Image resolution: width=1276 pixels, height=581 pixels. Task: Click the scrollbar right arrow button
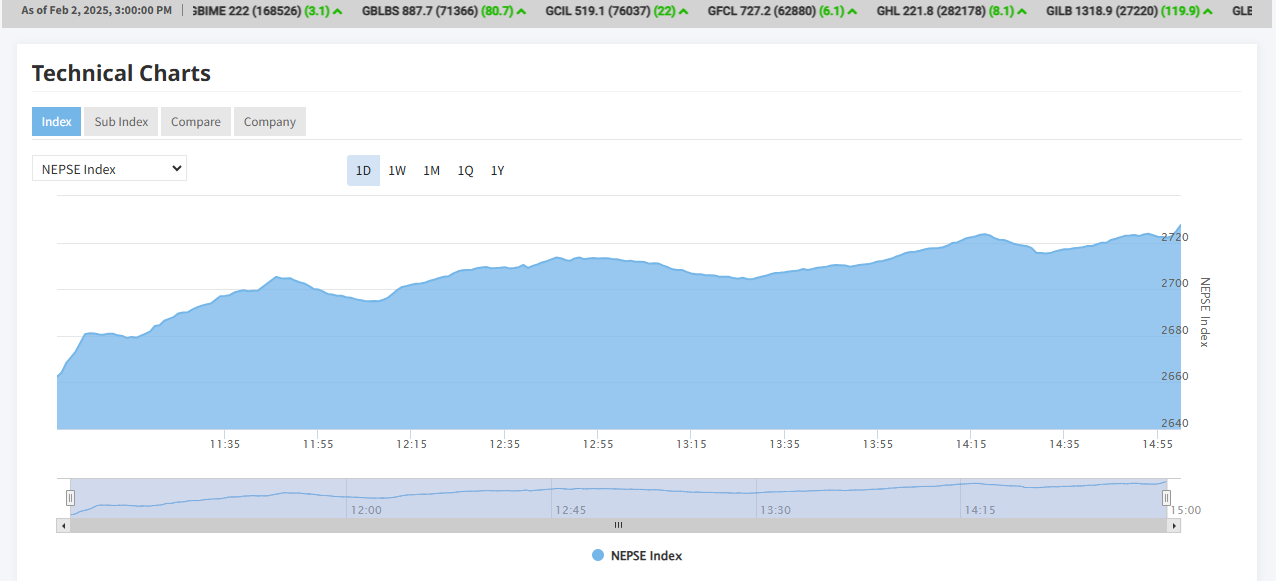1174,525
